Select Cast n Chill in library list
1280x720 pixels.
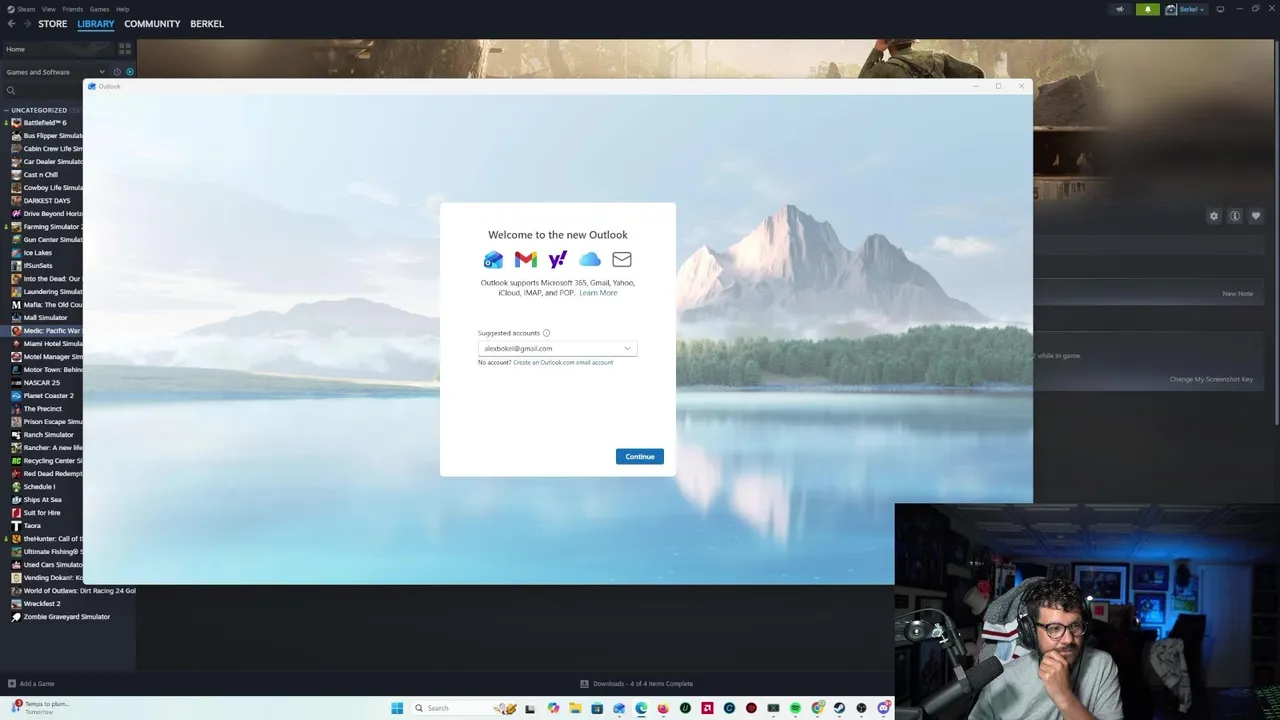pyautogui.click(x=41, y=175)
